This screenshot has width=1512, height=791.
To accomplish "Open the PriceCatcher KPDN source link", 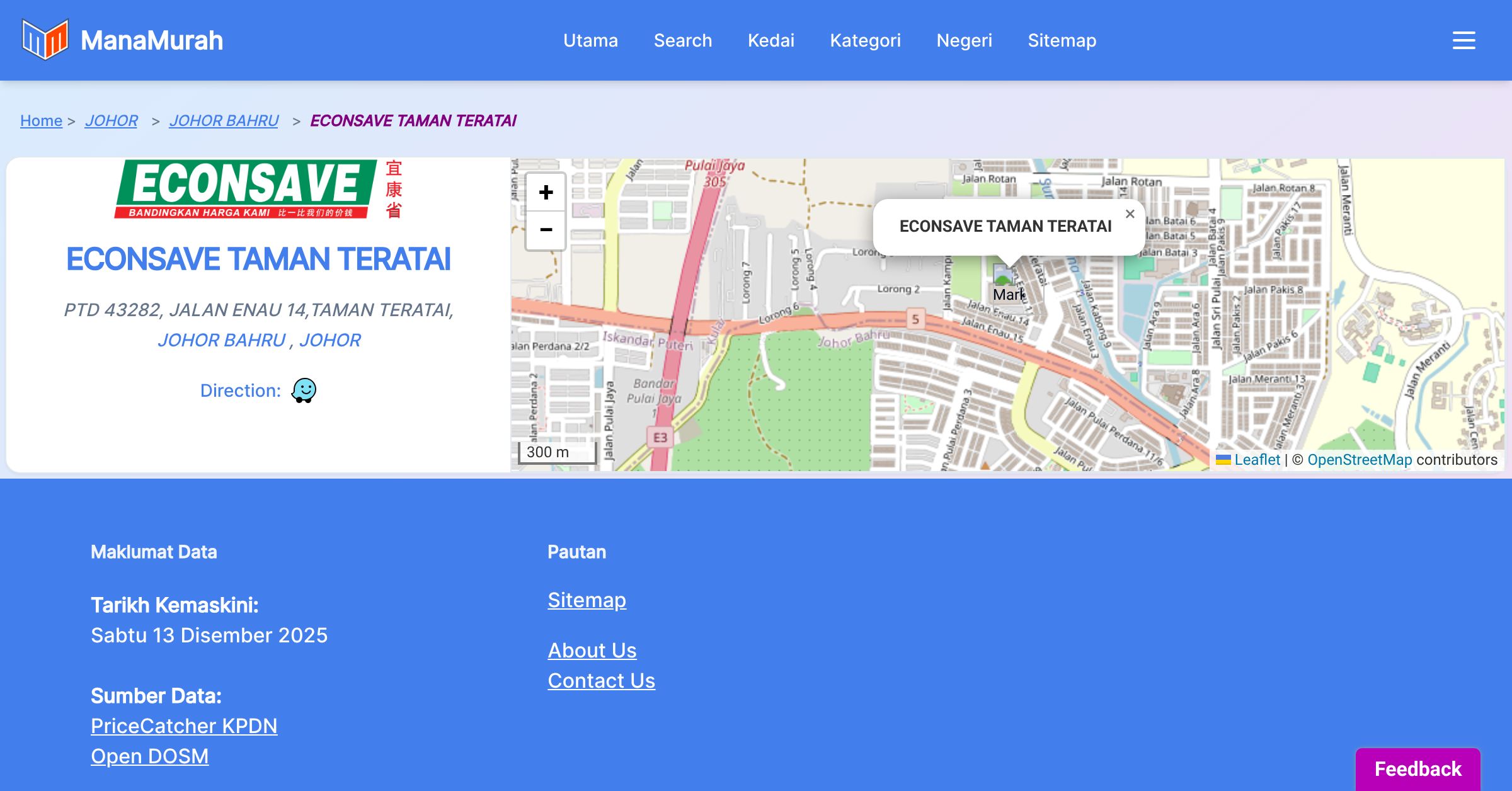I will tap(184, 726).
